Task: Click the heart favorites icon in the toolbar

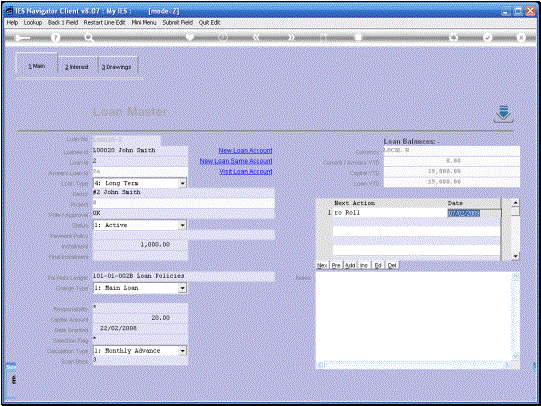Action: click(x=190, y=37)
